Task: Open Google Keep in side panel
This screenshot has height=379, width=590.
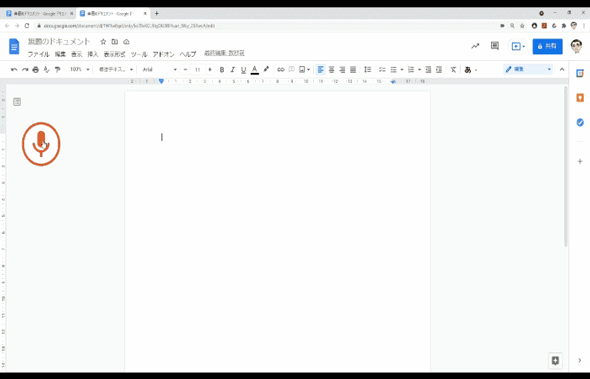Action: tap(580, 98)
